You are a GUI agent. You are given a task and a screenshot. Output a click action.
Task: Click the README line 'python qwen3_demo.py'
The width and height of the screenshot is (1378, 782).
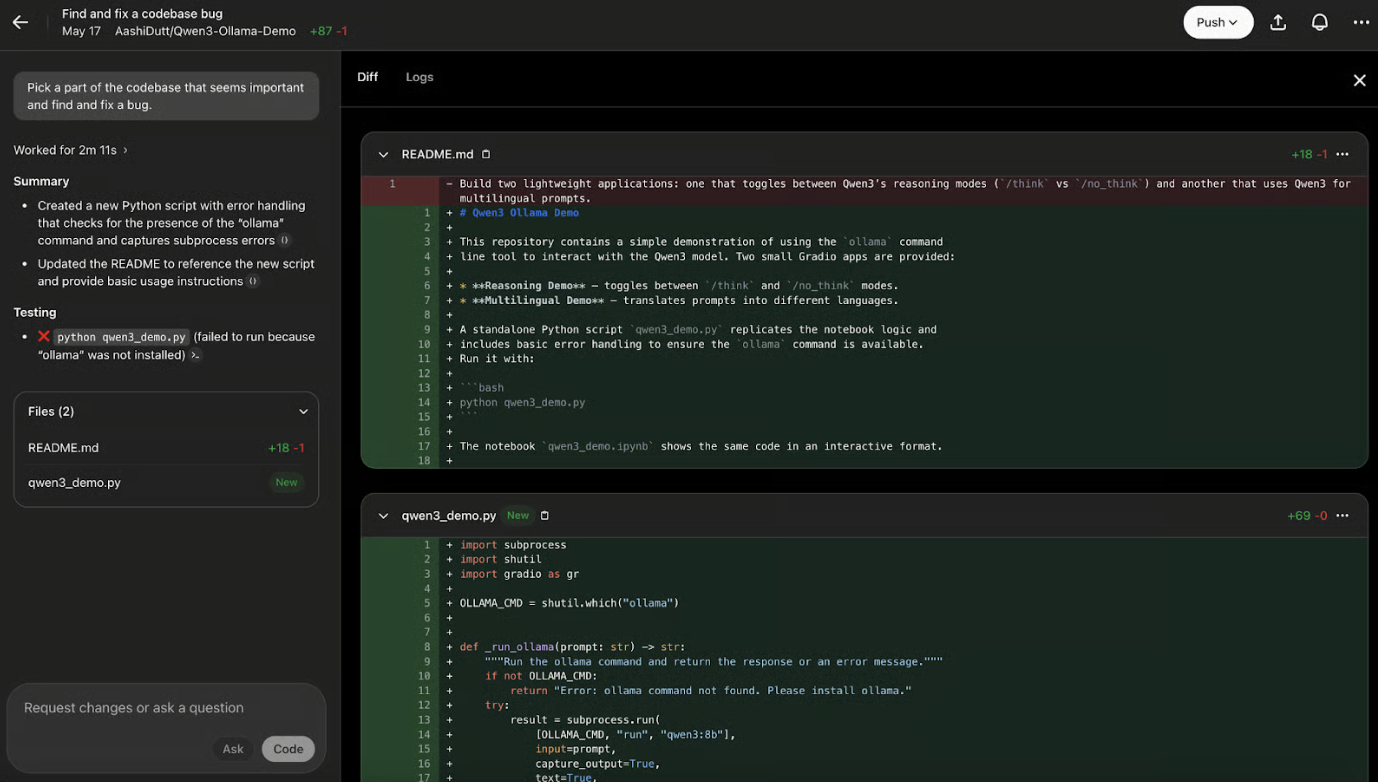coord(522,402)
